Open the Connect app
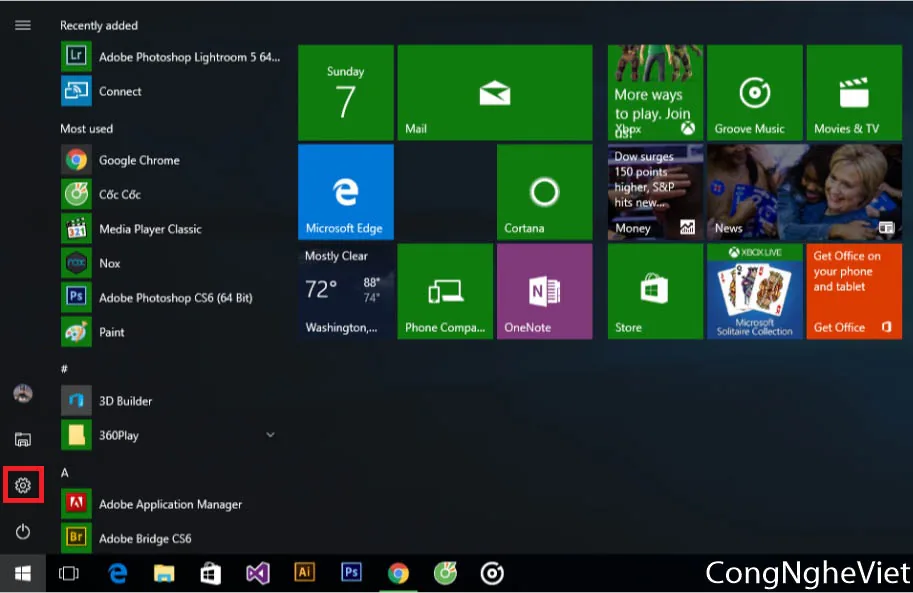The width and height of the screenshot is (913, 593). [171, 91]
